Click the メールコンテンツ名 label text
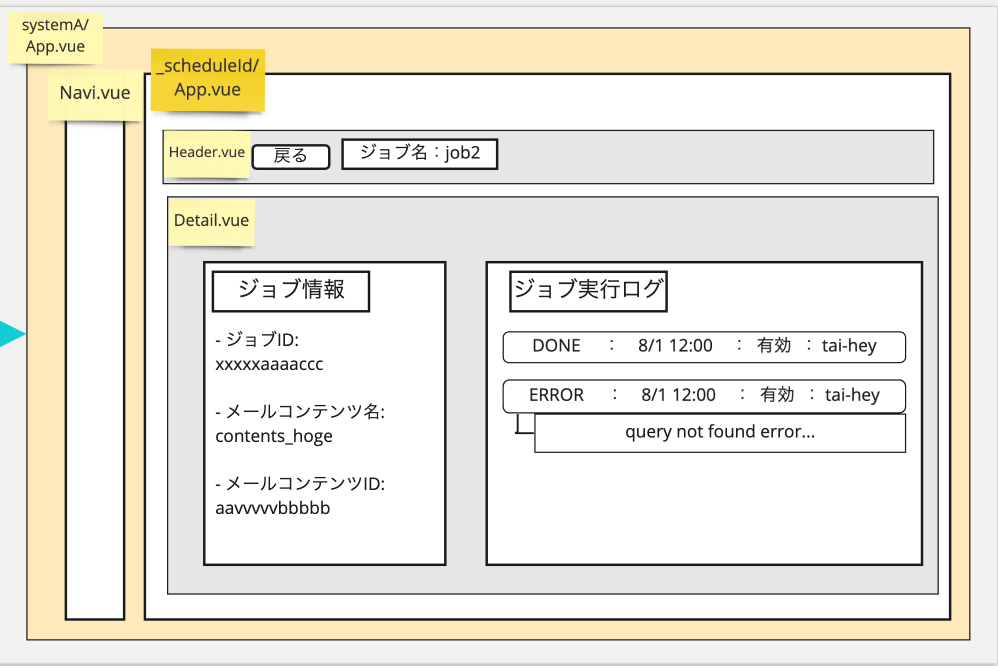Image resolution: width=998 pixels, height=666 pixels. [x=300, y=412]
